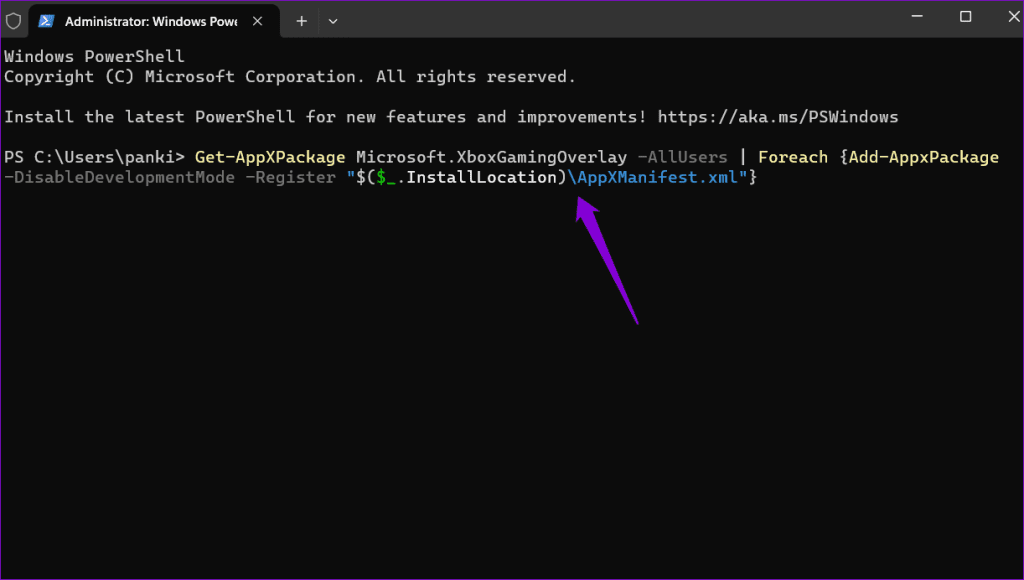1024x580 pixels.
Task: Click the PS C:\Users\panki> prompt
Action: 95,157
